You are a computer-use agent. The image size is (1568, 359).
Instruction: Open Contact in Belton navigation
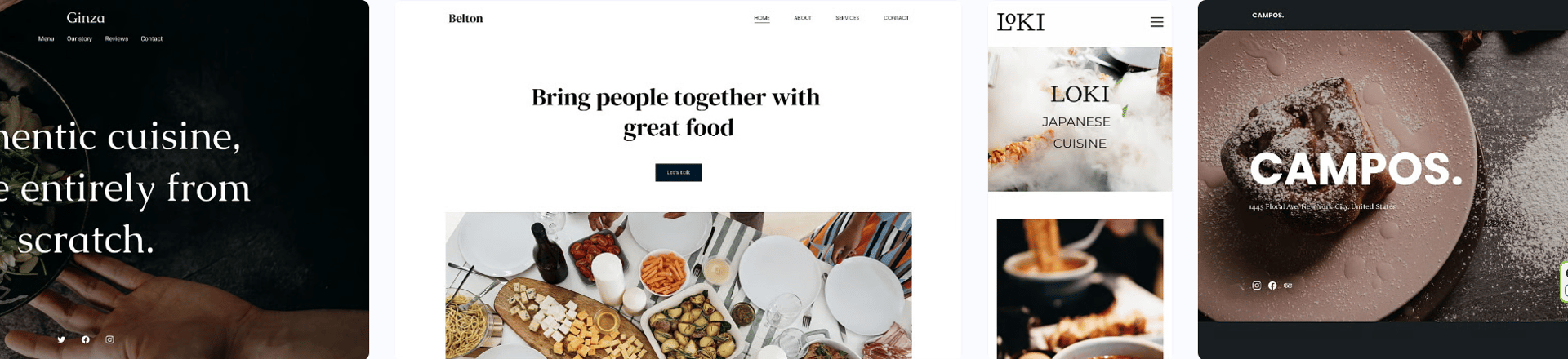tap(896, 18)
